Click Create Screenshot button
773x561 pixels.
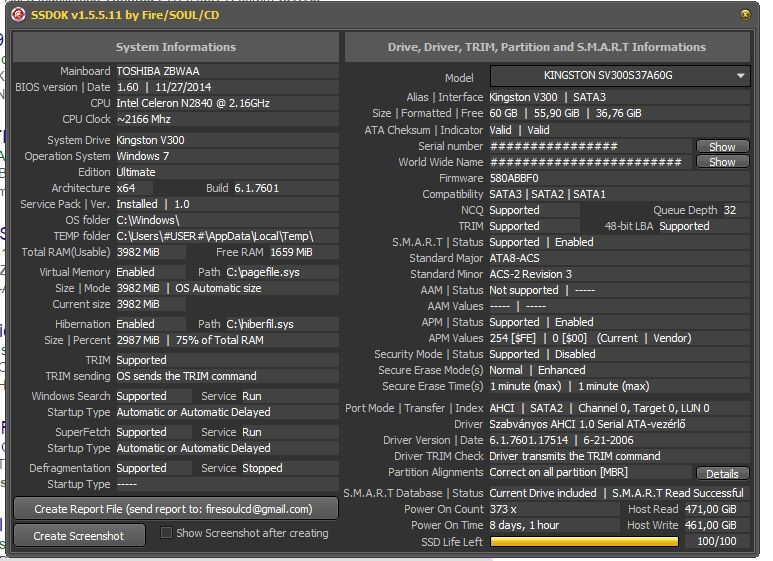79,535
